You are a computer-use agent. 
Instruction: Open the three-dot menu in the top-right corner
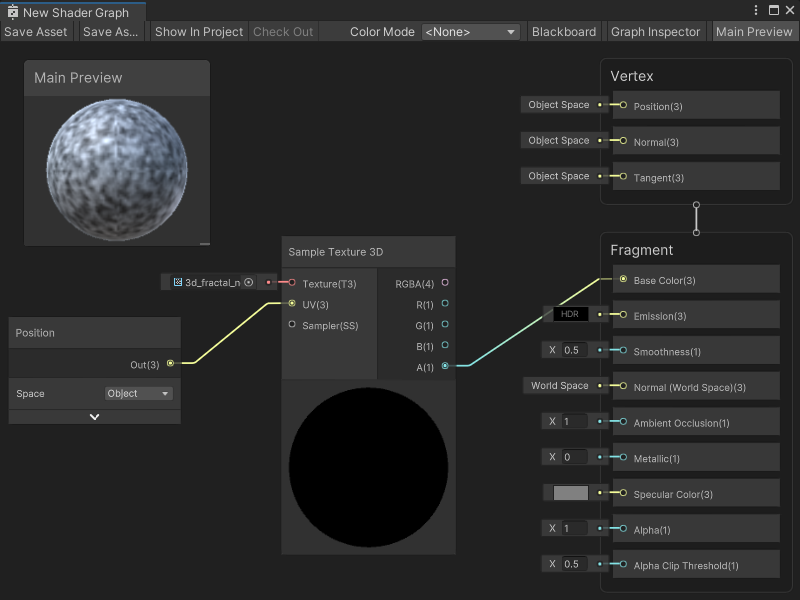pos(758,9)
